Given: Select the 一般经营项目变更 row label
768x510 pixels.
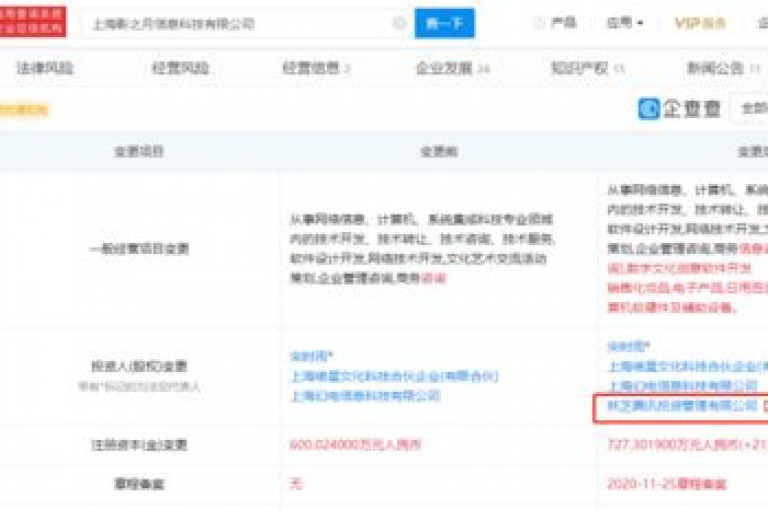Looking at the screenshot, I should pyautogui.click(x=139, y=249).
